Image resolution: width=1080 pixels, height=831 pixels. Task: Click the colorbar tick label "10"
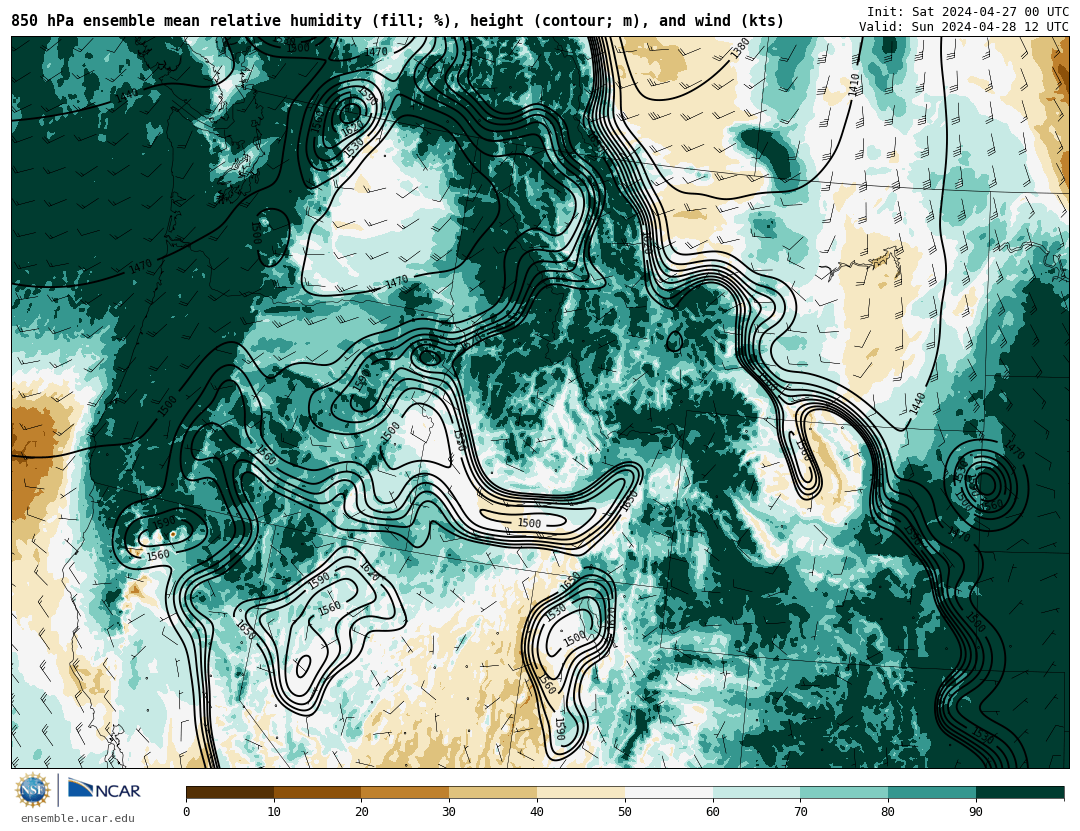(274, 812)
